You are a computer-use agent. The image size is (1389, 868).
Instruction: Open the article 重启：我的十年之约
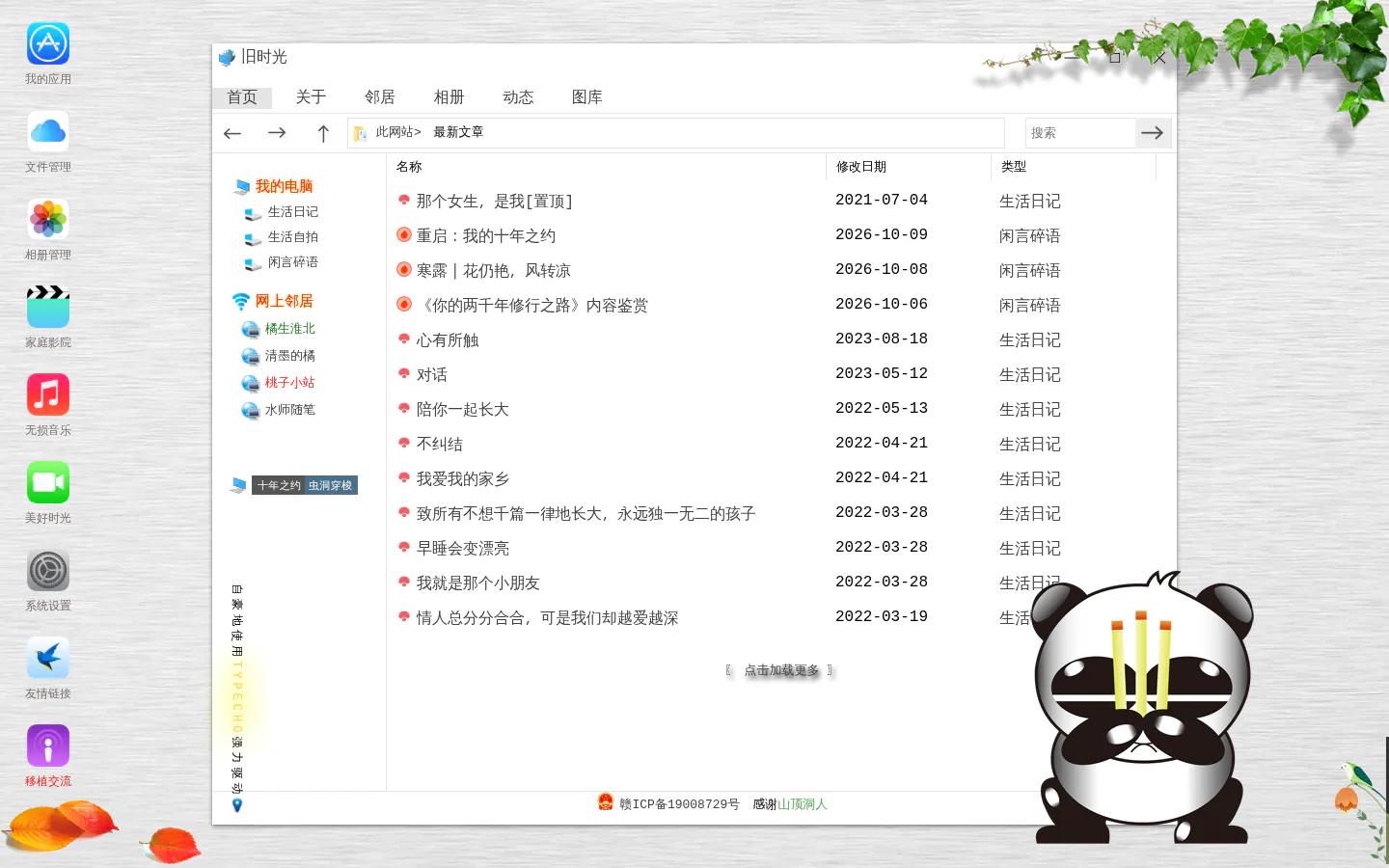pyautogui.click(x=485, y=236)
